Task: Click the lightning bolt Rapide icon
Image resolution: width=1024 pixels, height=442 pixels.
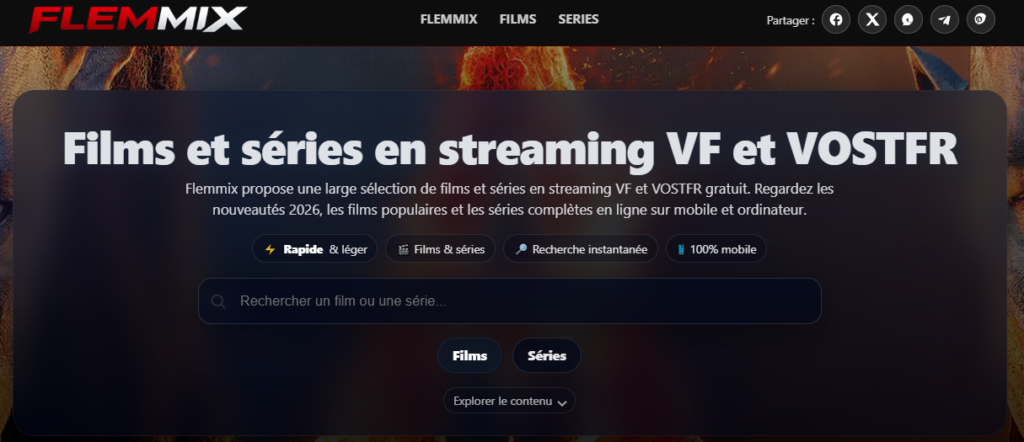Action: click(x=270, y=249)
